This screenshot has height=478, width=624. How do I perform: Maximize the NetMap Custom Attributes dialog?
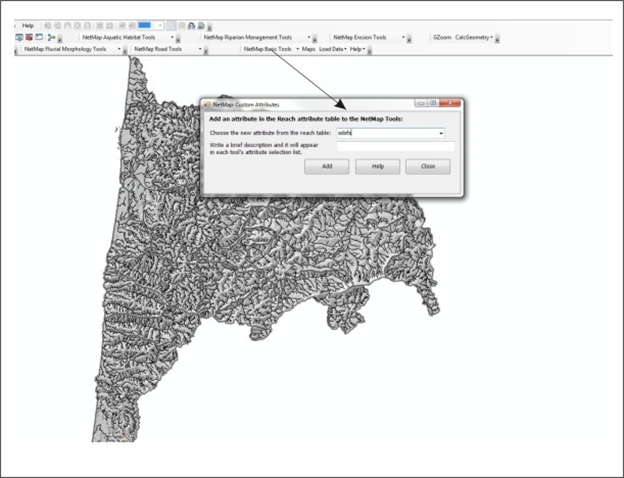433,102
